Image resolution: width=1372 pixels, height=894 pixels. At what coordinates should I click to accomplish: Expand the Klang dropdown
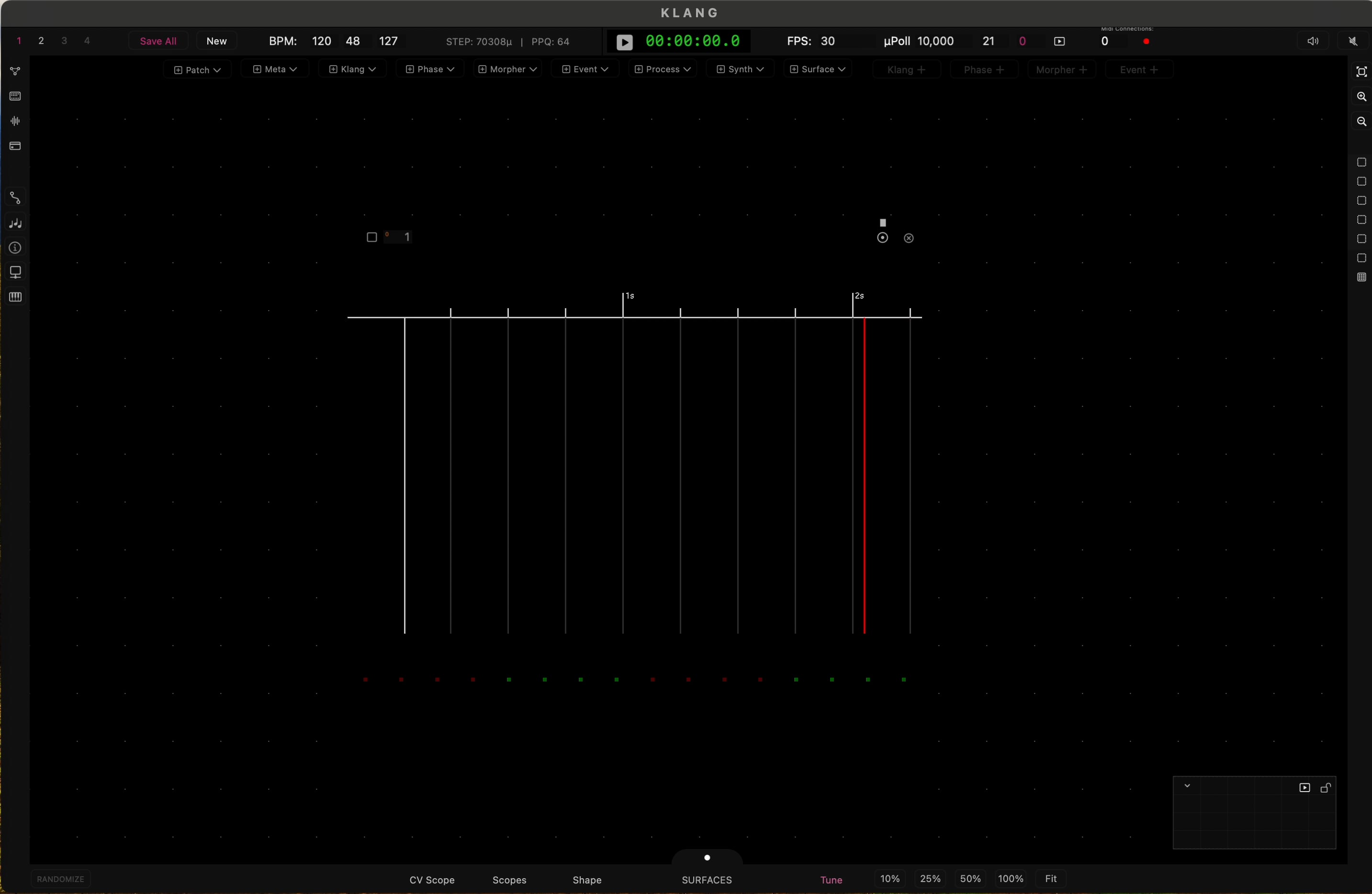(352, 69)
